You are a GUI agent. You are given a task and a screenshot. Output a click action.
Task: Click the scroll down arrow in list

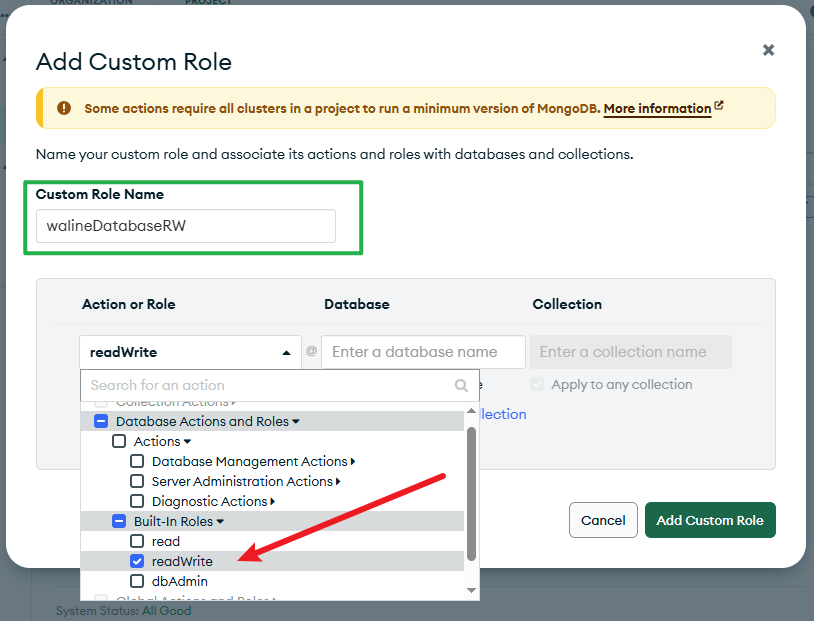(471, 590)
